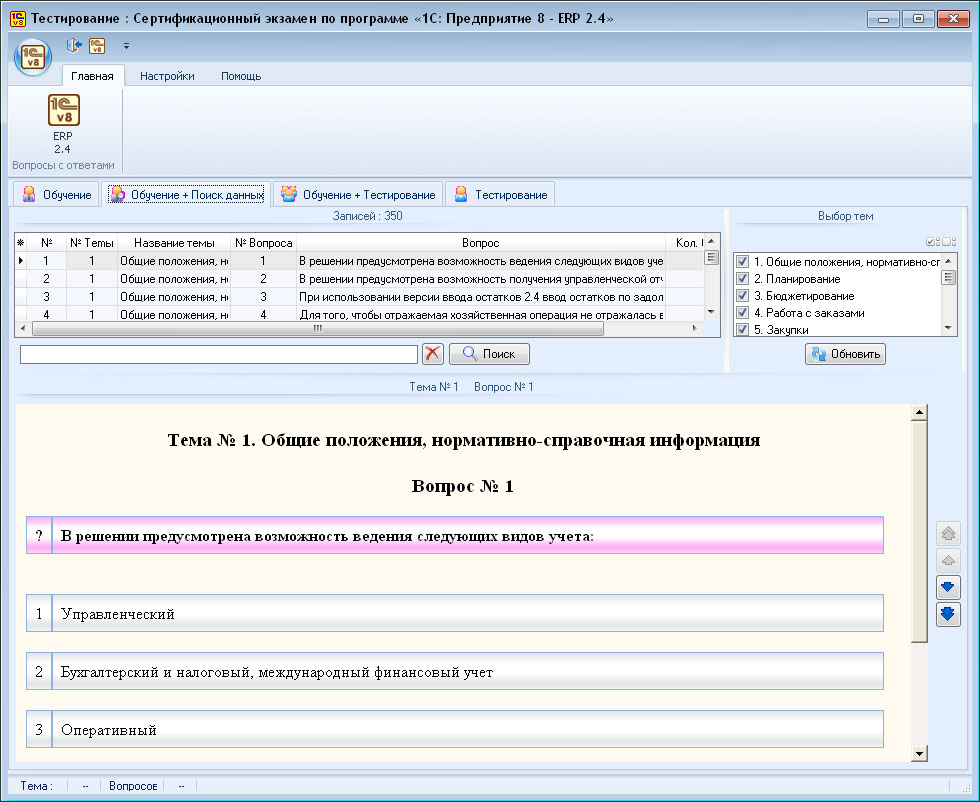Click table vertical scrollbar up arrow
The width and height of the screenshot is (980, 802).
click(x=711, y=241)
